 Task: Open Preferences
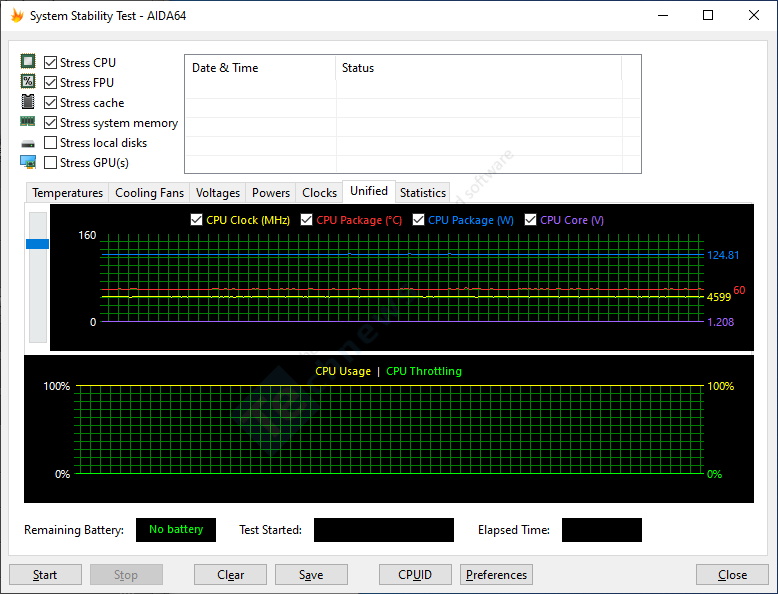[x=496, y=575]
